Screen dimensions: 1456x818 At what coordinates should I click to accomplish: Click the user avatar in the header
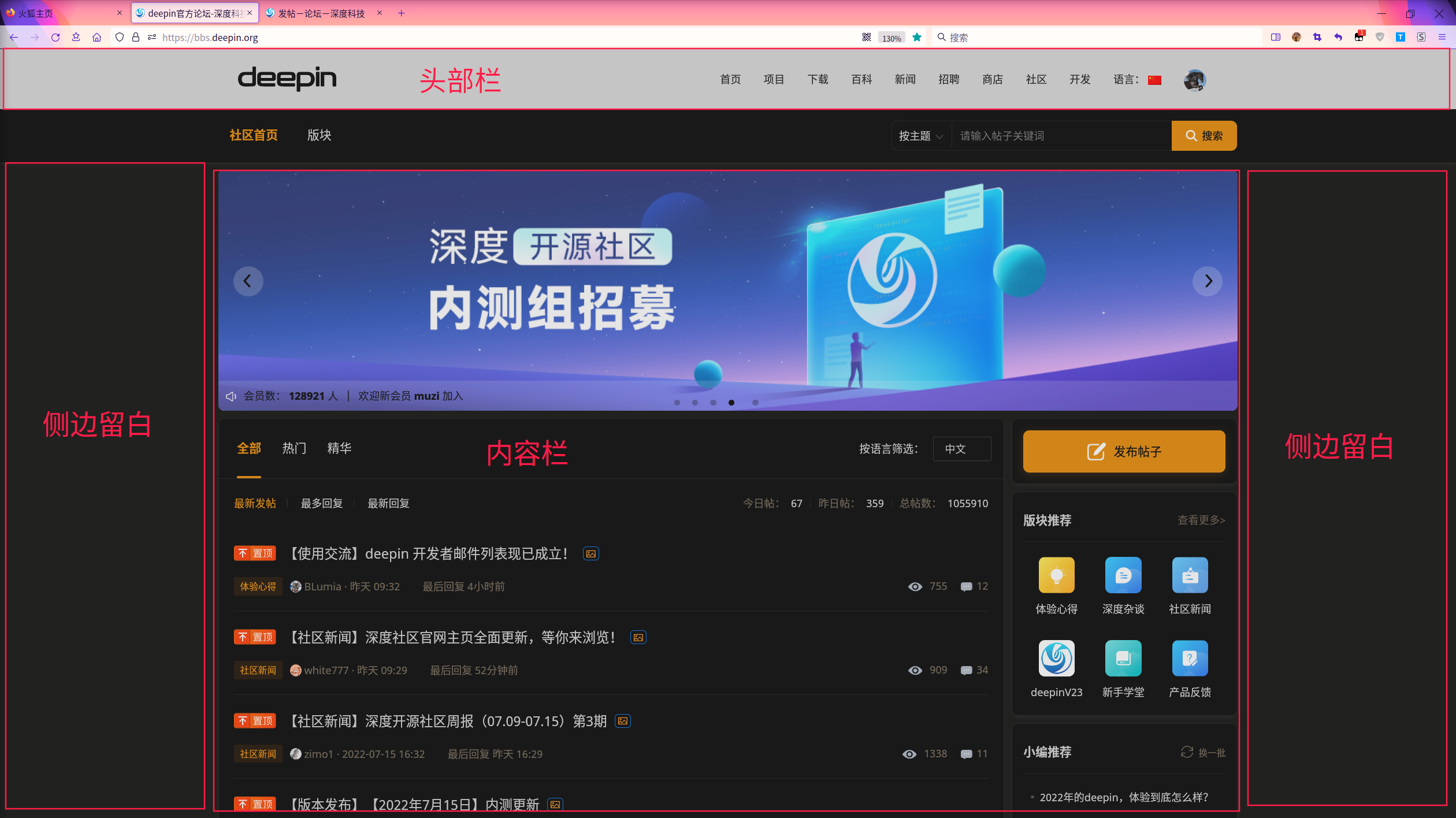[x=1194, y=80]
